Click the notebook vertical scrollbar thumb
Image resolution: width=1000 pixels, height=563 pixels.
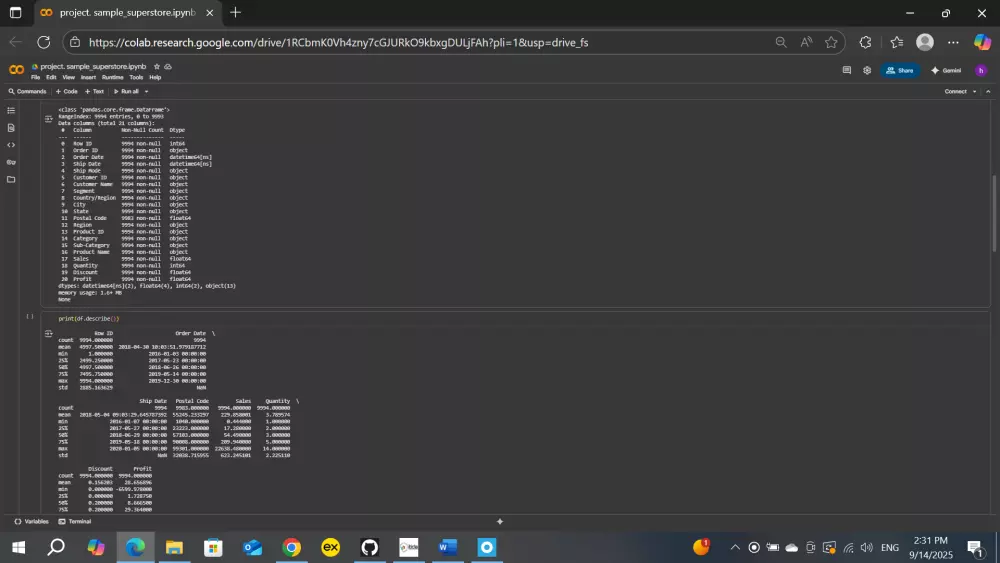(994, 214)
